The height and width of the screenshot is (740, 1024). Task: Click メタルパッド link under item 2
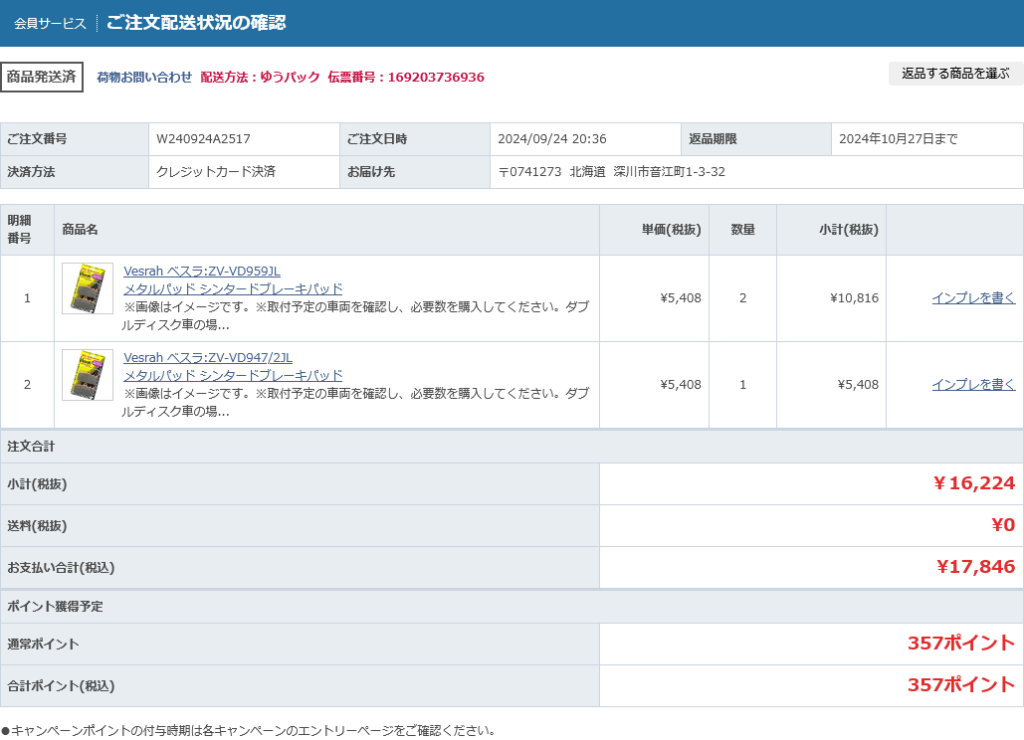(x=233, y=375)
